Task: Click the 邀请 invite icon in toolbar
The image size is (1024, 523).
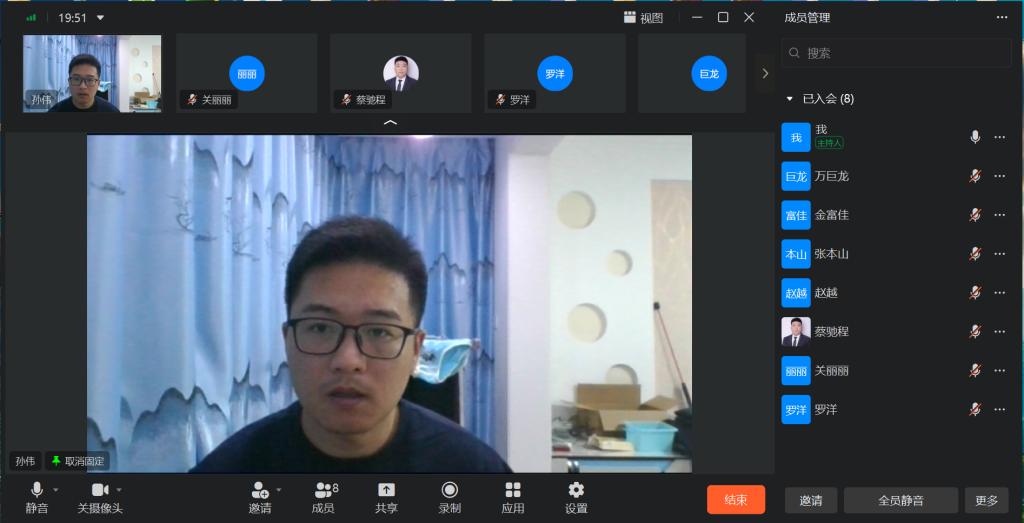Action: 259,490
